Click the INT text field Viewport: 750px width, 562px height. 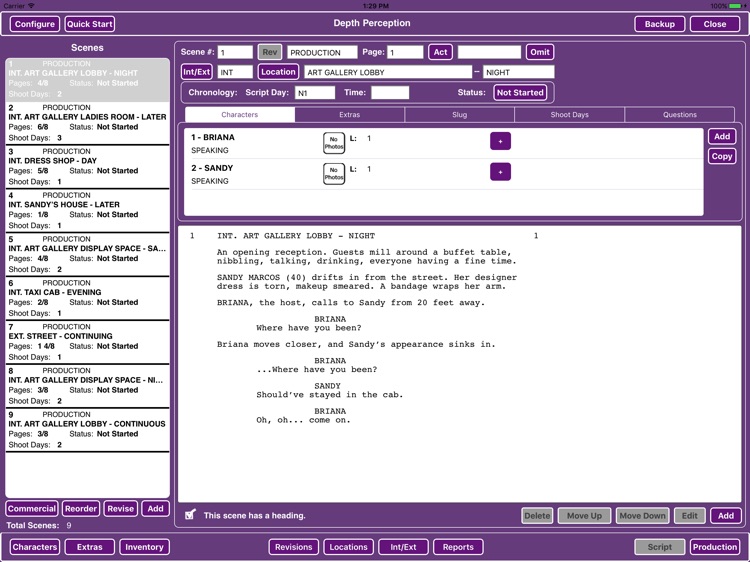(235, 72)
